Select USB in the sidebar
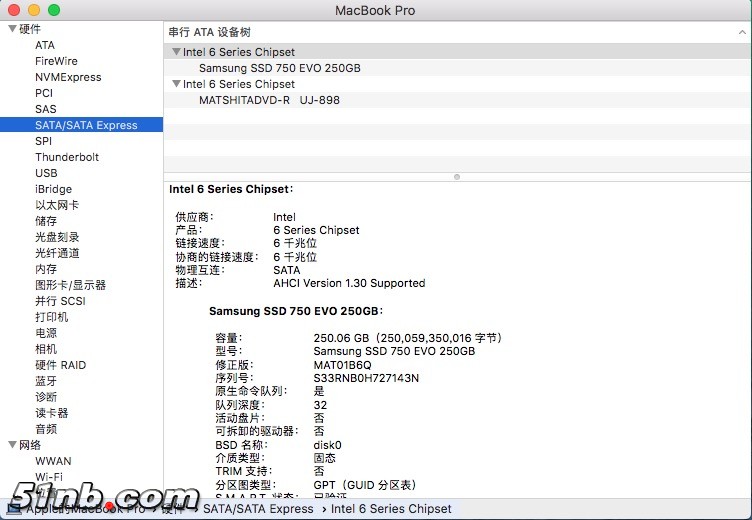 (x=46, y=173)
